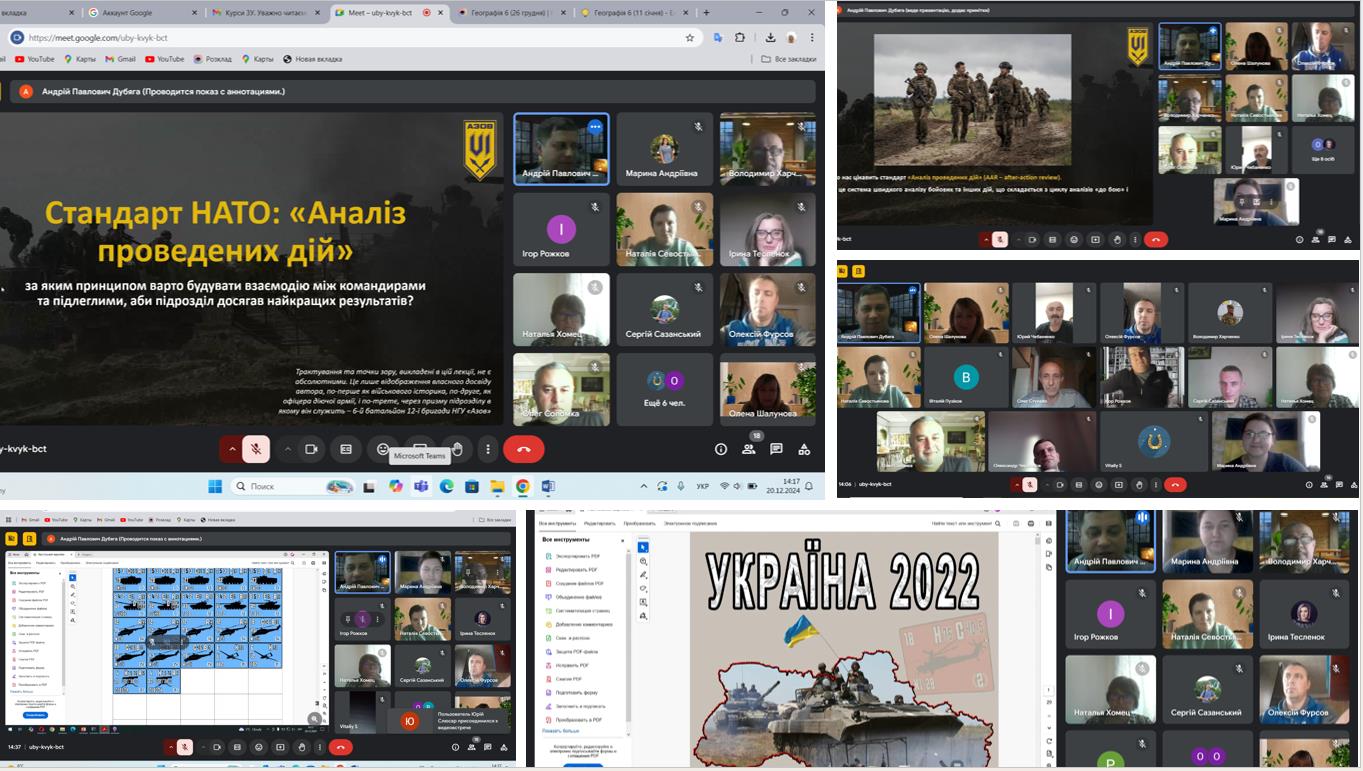Select zoom magnifier tool in УКРАЇНА PDF toolbar
The width and height of the screenshot is (1363, 771).
(x=643, y=561)
